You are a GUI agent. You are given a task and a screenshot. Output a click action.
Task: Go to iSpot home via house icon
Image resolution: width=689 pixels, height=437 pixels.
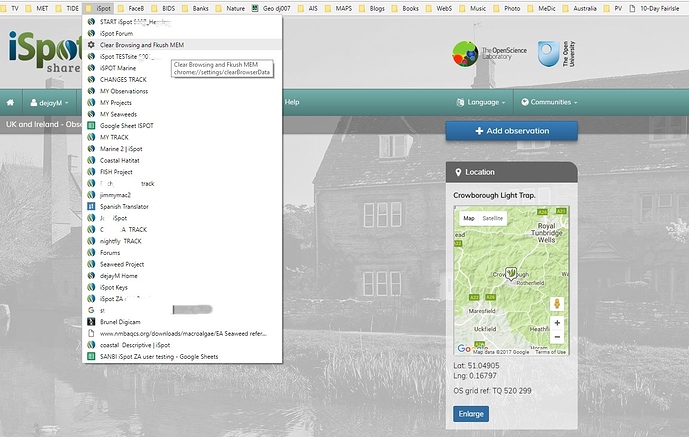pyautogui.click(x=10, y=102)
